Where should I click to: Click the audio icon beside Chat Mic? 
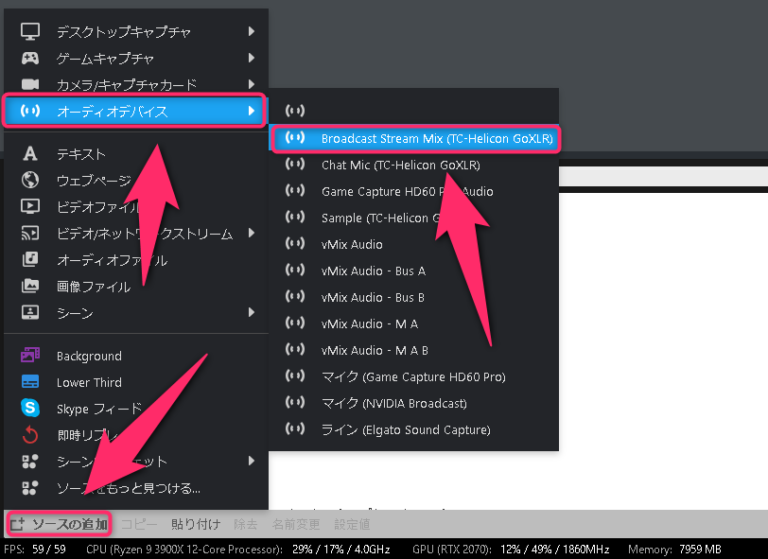tap(295, 164)
